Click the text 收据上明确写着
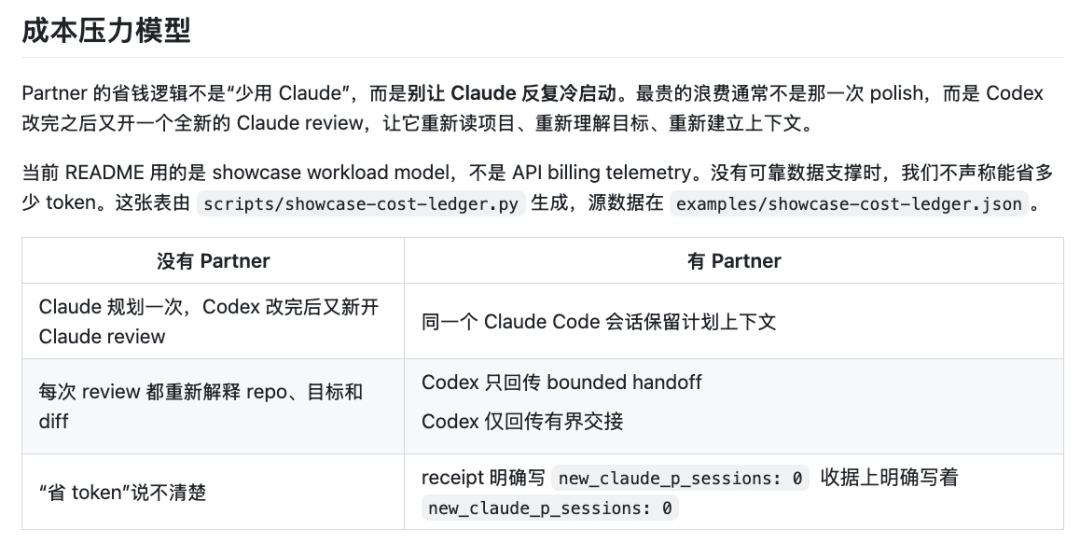The width and height of the screenshot is (1080, 543). point(889,477)
